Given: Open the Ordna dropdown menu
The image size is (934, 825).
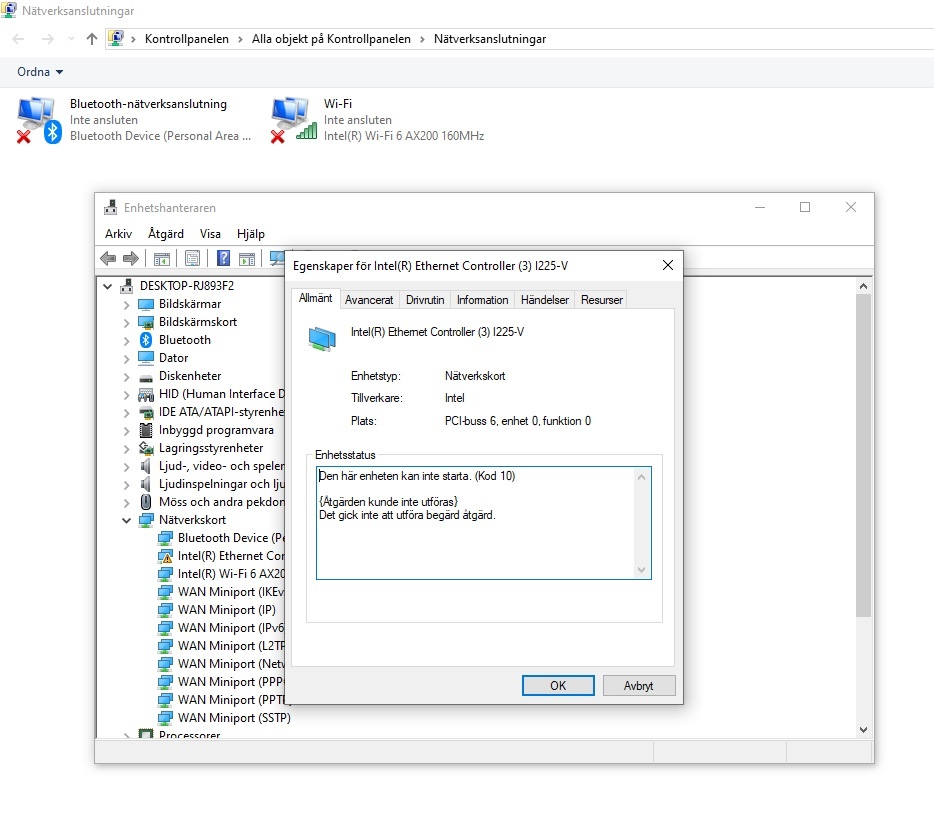Looking at the screenshot, I should point(40,71).
